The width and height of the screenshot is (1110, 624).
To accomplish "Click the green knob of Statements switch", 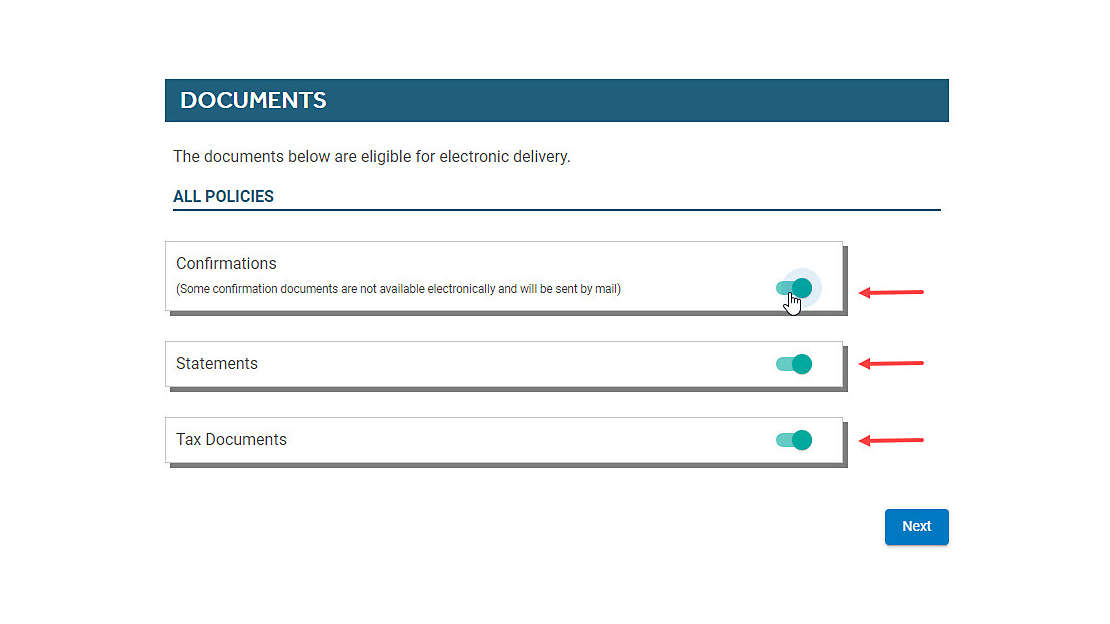I will pos(802,364).
